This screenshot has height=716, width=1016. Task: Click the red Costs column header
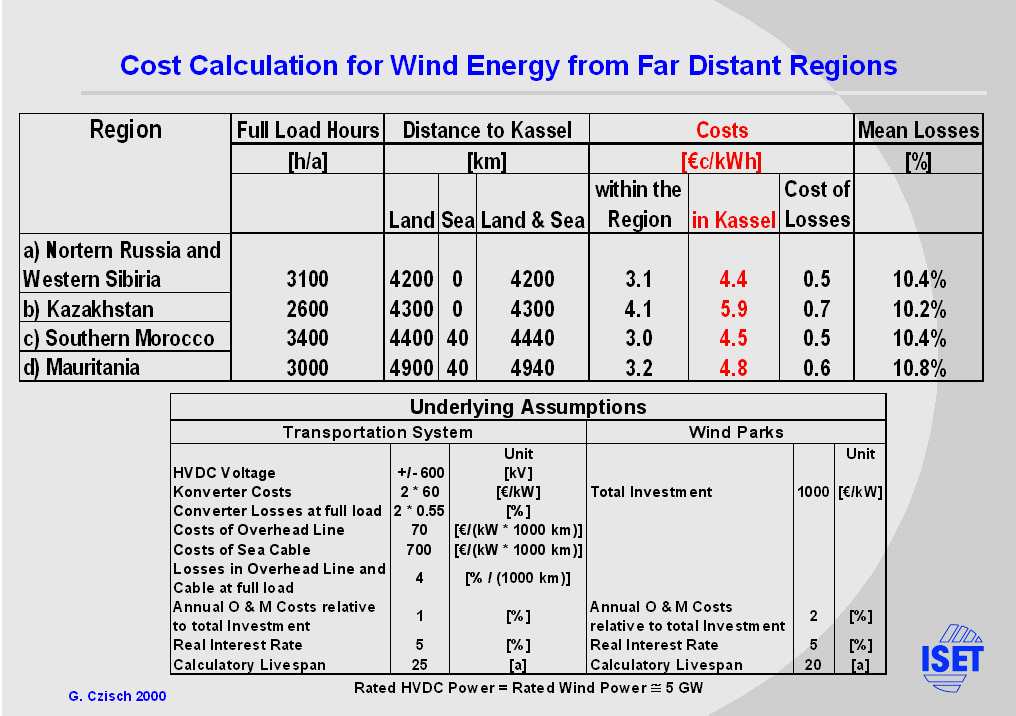pyautogui.click(x=721, y=130)
